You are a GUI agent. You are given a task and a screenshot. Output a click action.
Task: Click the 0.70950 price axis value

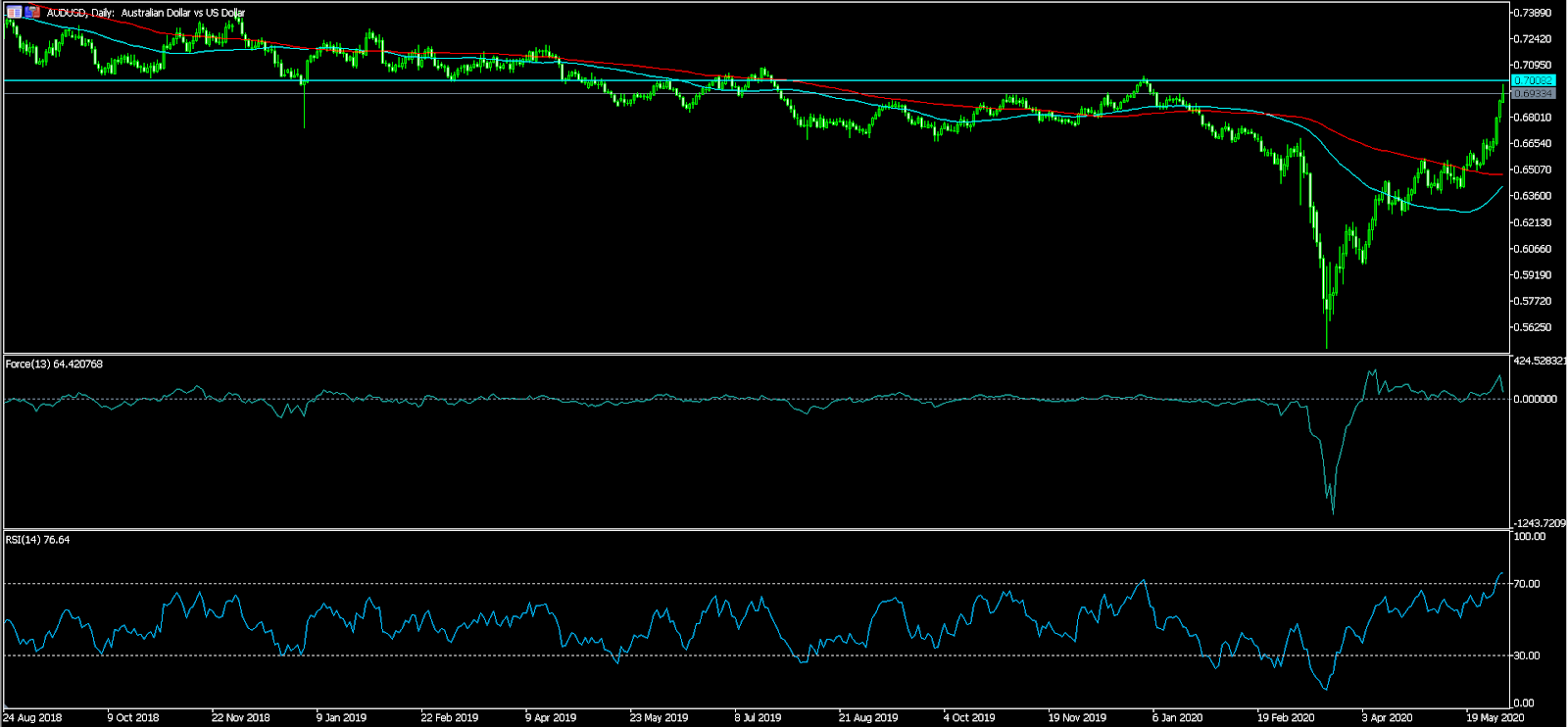(1533, 66)
